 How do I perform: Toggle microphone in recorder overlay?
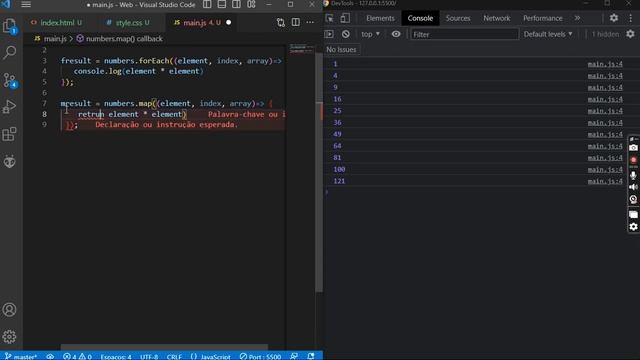pyautogui.click(x=633, y=175)
